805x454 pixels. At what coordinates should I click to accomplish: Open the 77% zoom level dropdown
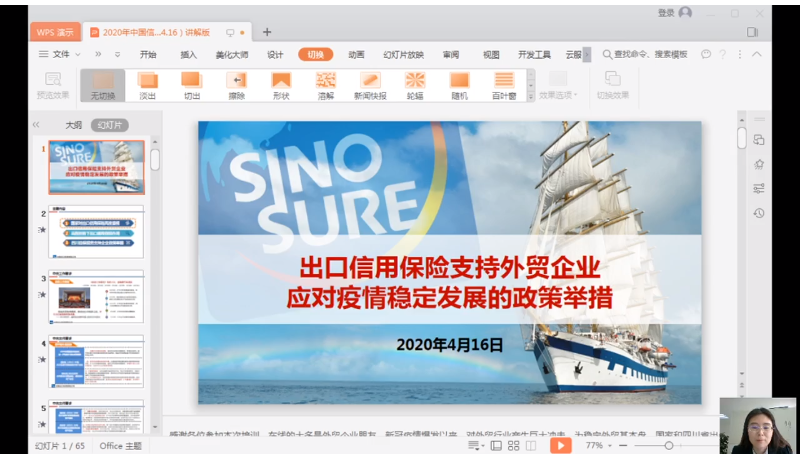click(x=599, y=445)
